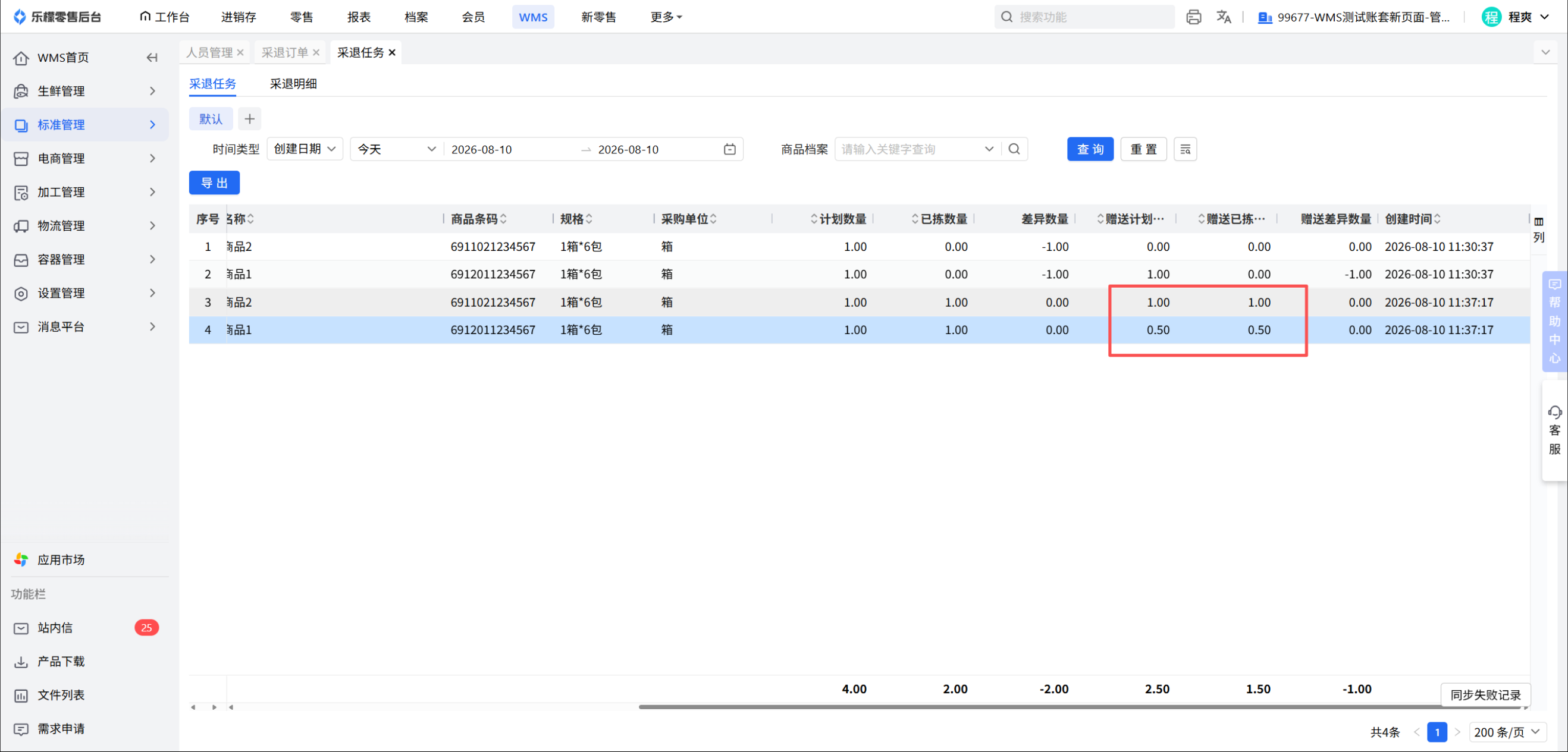
Task: Open 进销存 top menu
Action: 239,17
